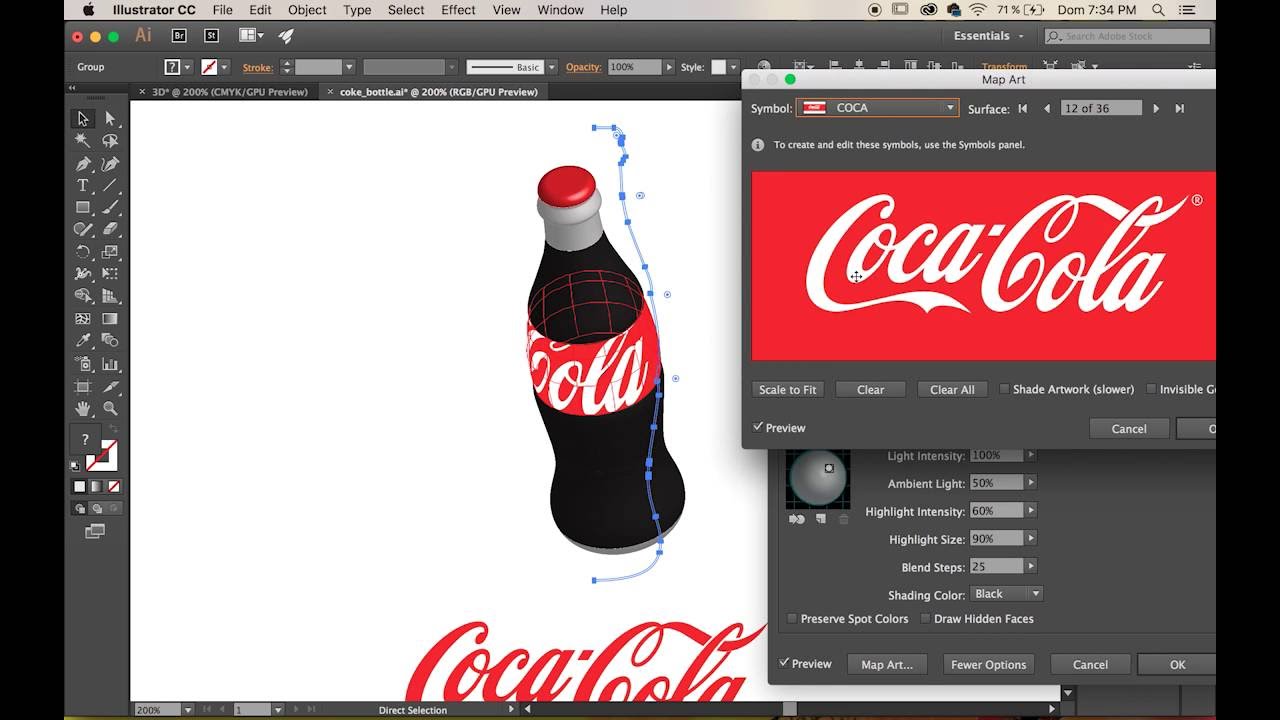Open the Effect menu
The width and height of the screenshot is (1280, 720).
(x=458, y=10)
